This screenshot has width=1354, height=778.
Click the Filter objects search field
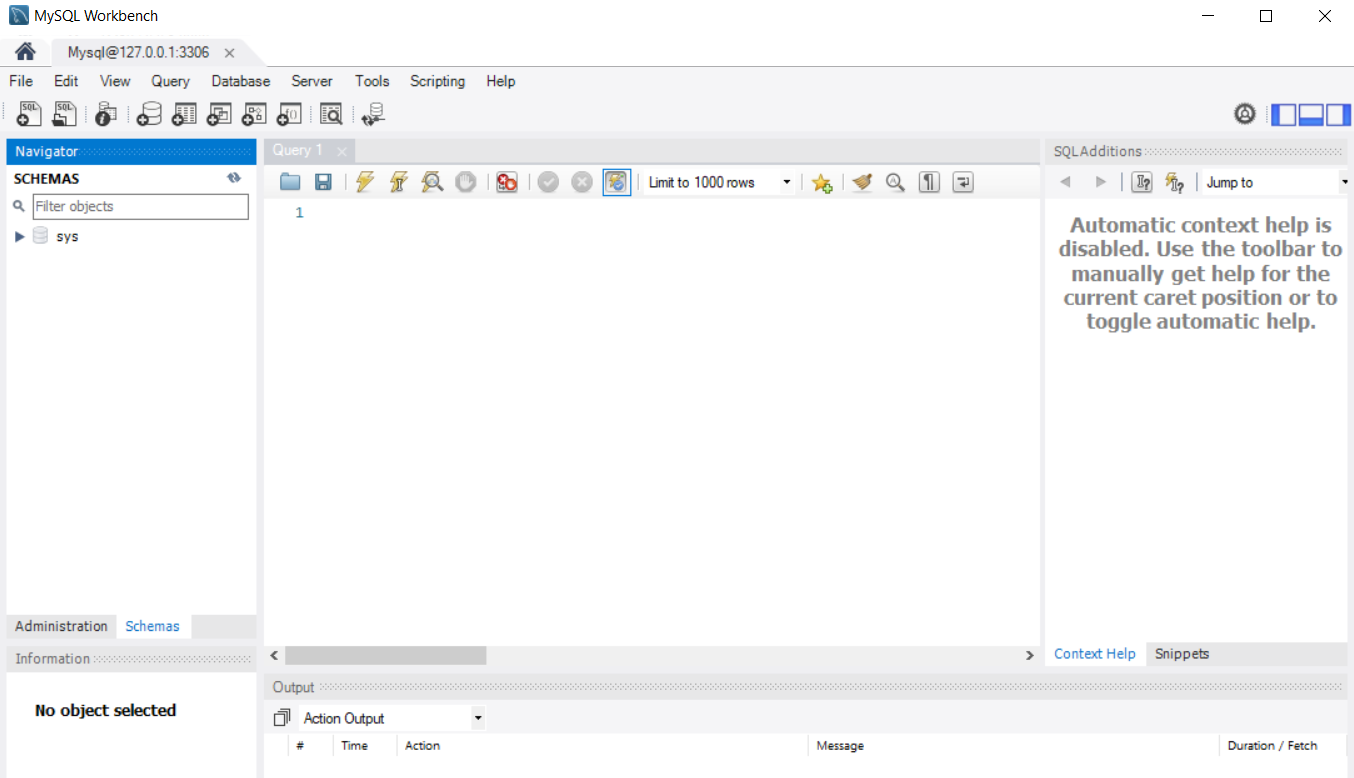pyautogui.click(x=140, y=206)
